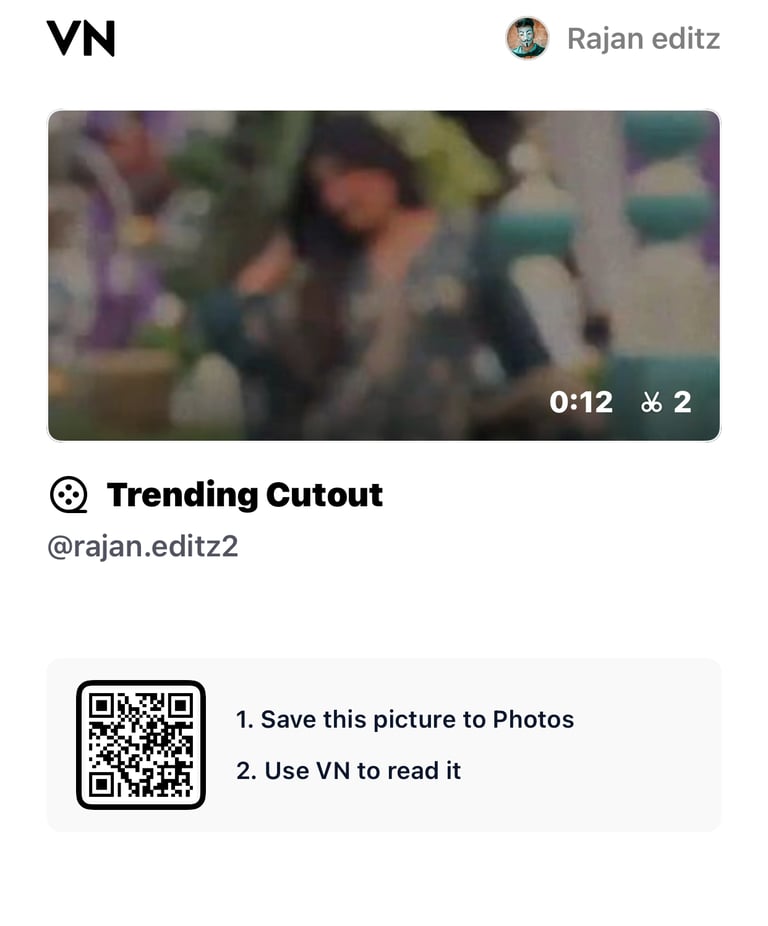Select the step 2 'Use VN to read it' text
Image resolution: width=768 pixels, height=926 pixels.
point(348,771)
